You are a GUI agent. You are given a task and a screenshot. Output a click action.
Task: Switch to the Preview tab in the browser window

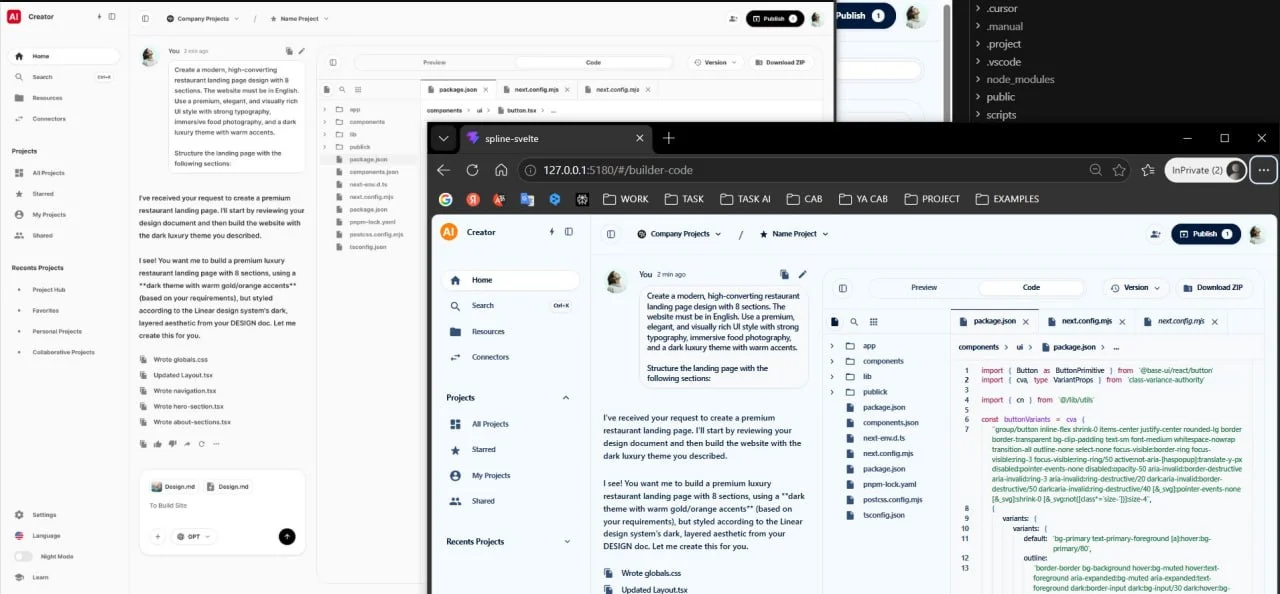(924, 287)
